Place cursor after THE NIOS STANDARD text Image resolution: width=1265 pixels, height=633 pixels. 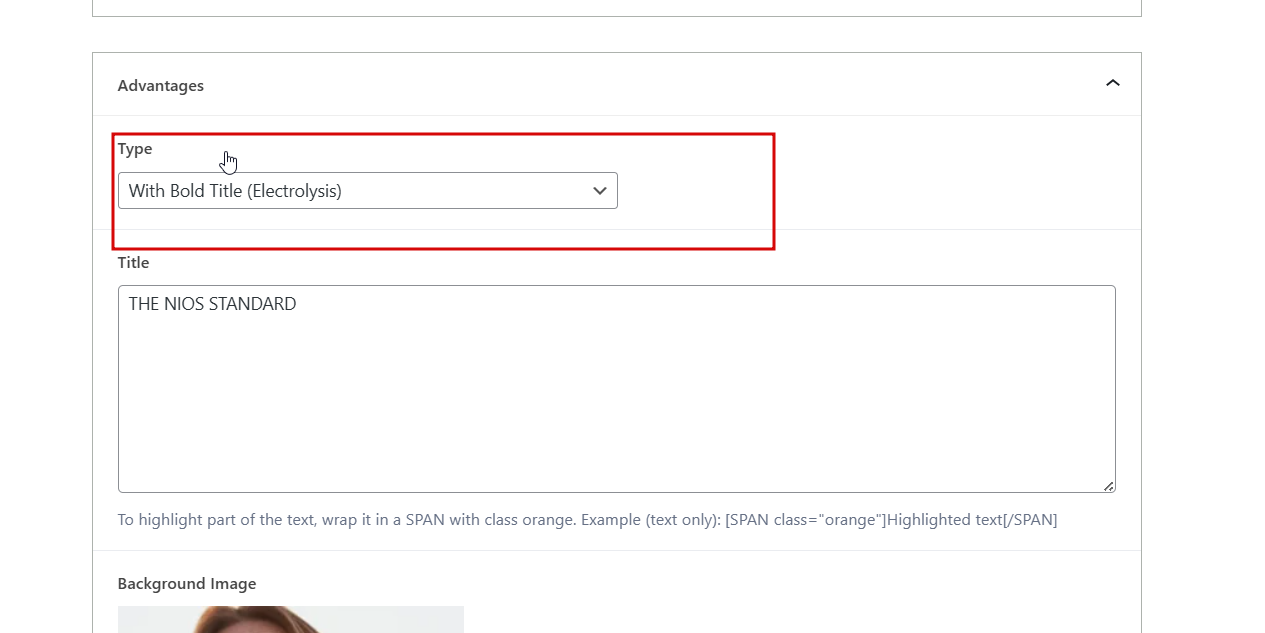[x=298, y=304]
